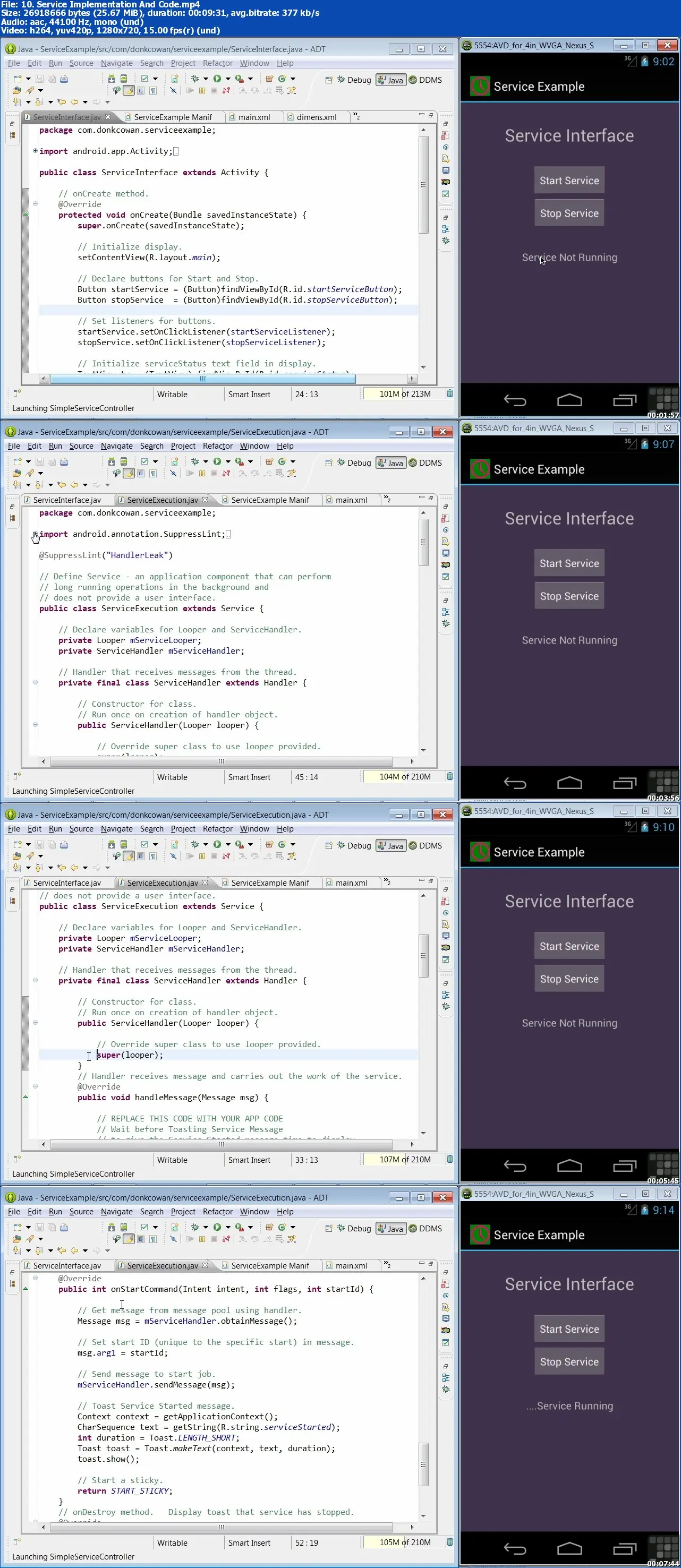Click the New Java Class icon in ServiceInterface.java window toolbar
681x1568 pixels.
click(x=282, y=79)
